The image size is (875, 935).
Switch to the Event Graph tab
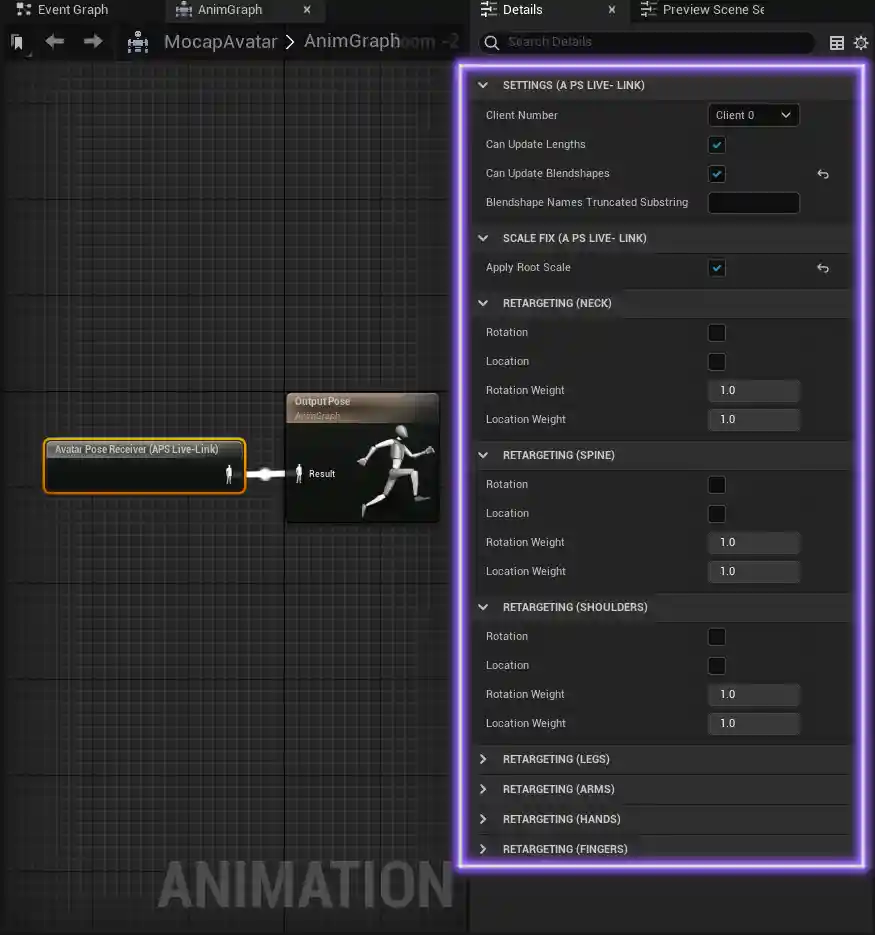click(x=63, y=10)
